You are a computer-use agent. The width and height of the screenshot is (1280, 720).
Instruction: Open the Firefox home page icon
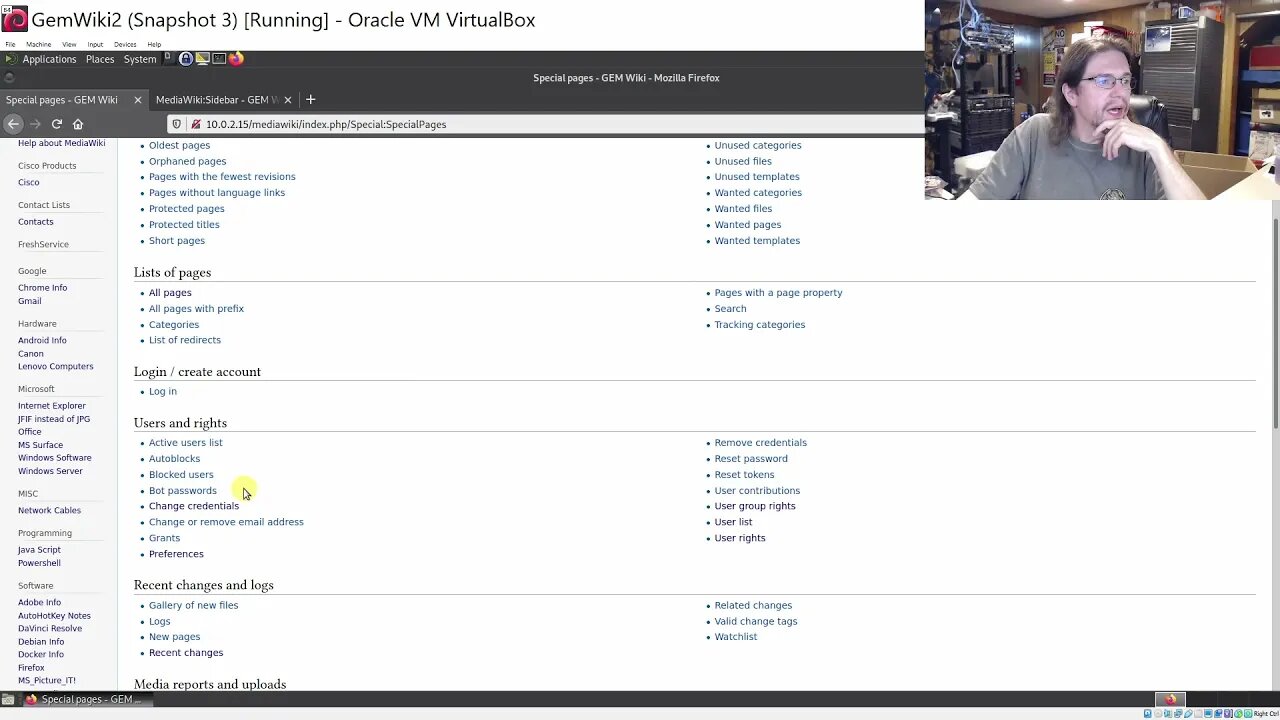78,124
